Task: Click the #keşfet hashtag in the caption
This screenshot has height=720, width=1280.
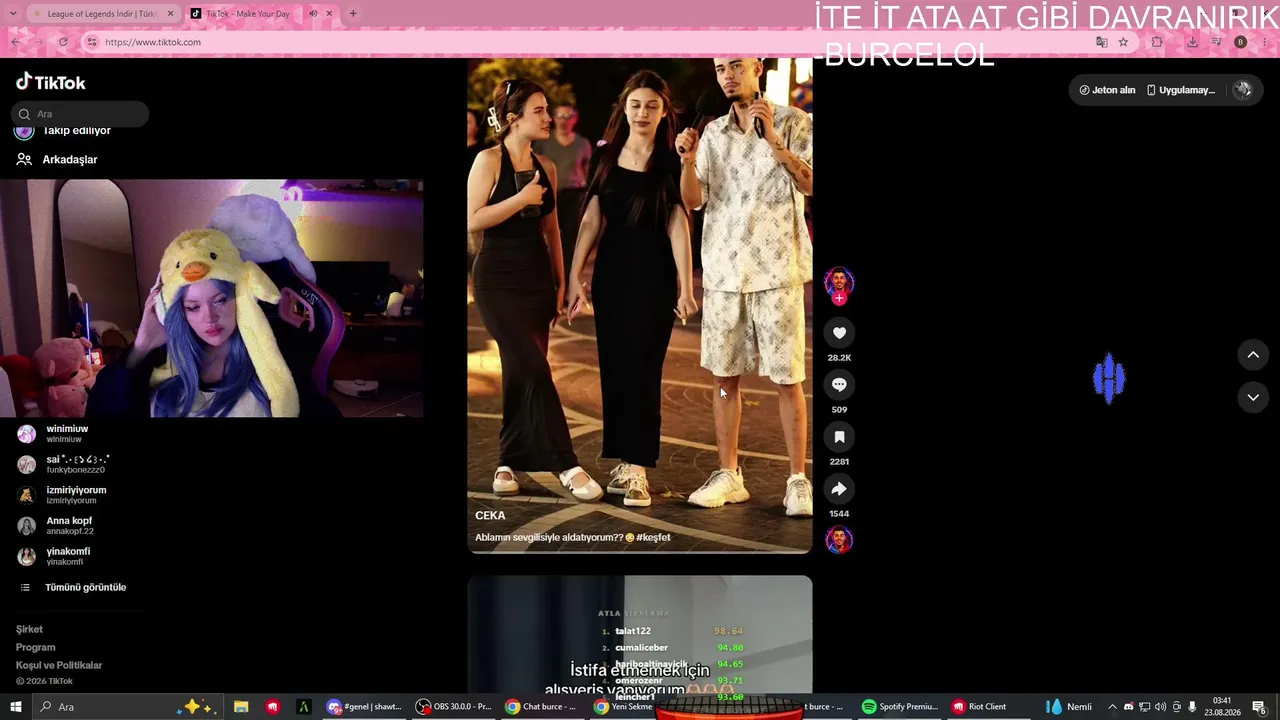Action: point(653,537)
